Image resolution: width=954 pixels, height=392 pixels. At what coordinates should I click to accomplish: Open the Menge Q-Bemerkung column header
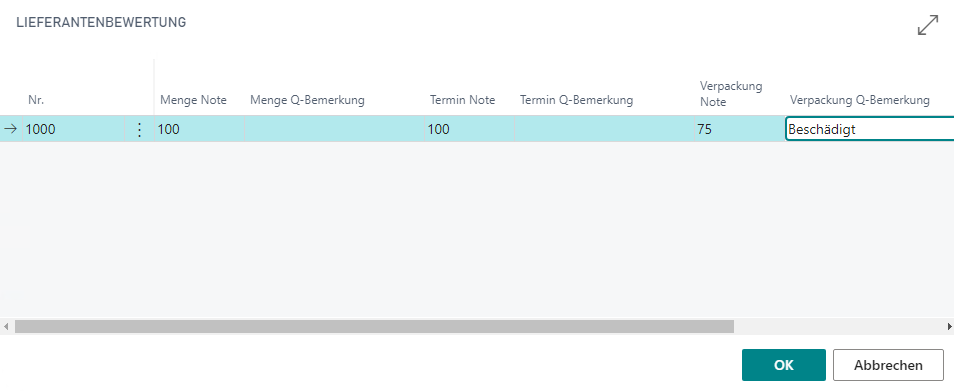coord(307,100)
